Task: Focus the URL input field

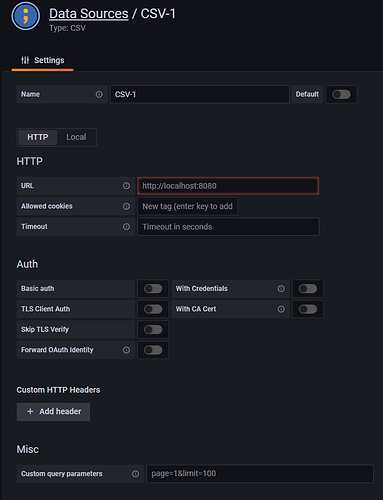Action: [x=228, y=186]
